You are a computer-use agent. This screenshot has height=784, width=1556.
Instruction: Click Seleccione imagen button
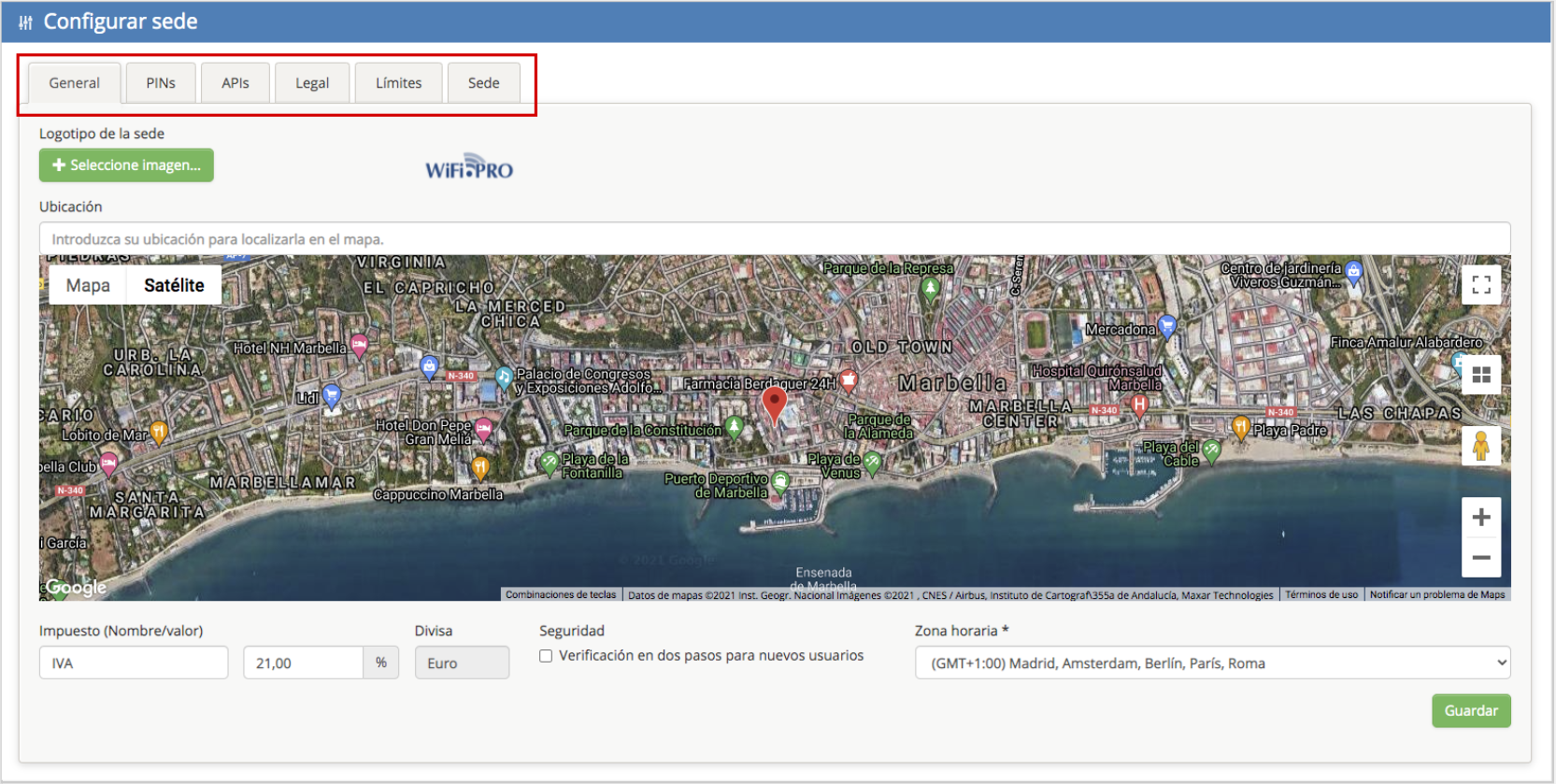coord(126,165)
